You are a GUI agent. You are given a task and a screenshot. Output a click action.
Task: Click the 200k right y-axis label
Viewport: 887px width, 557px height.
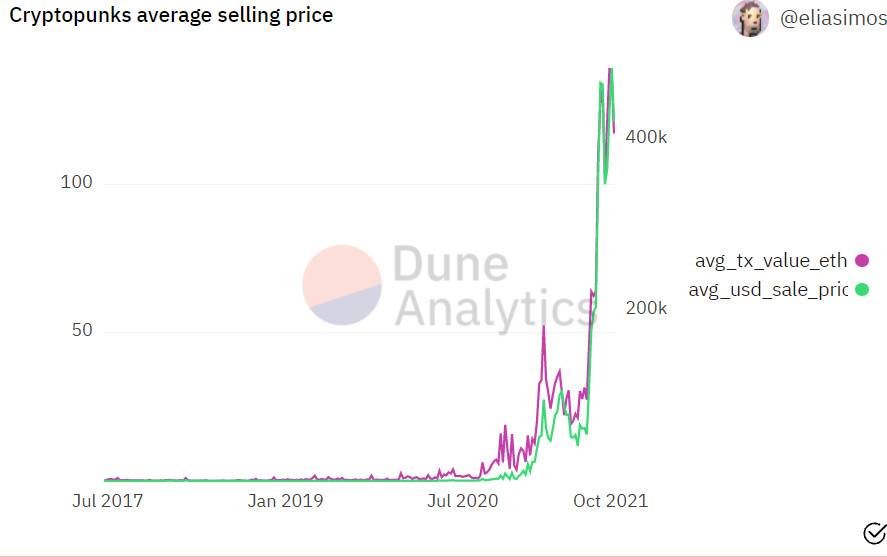[x=646, y=307]
